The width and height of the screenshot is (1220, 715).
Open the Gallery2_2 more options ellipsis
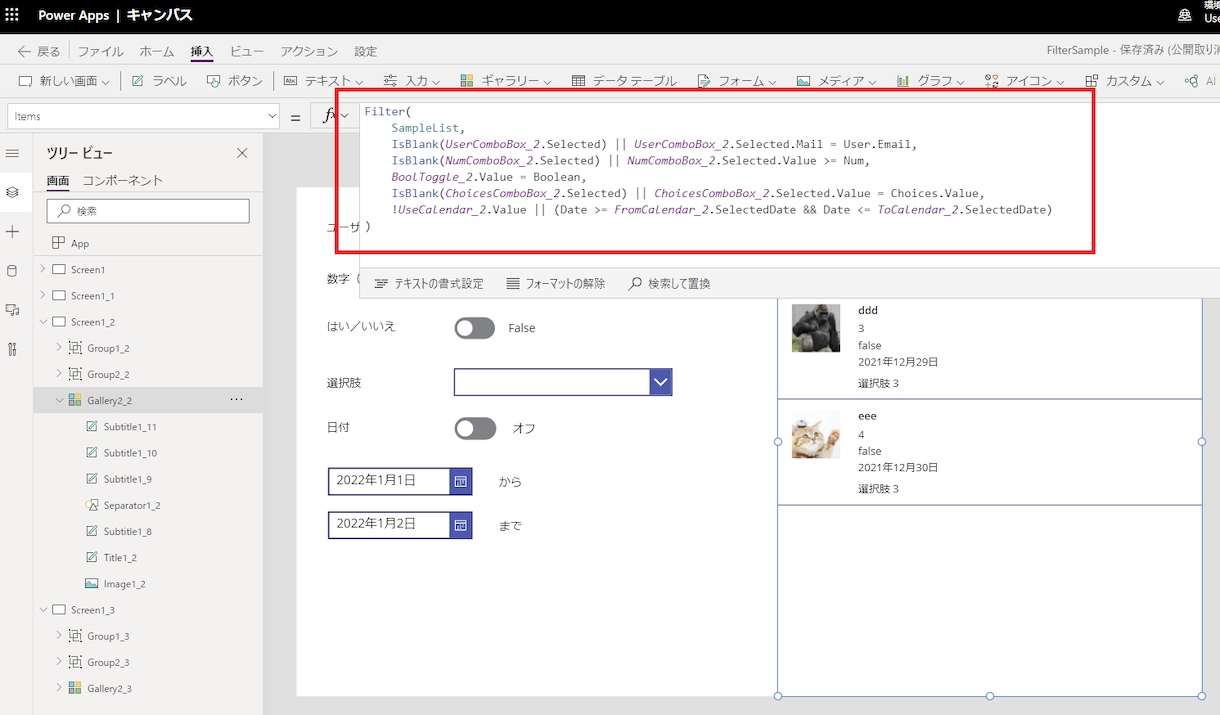236,400
